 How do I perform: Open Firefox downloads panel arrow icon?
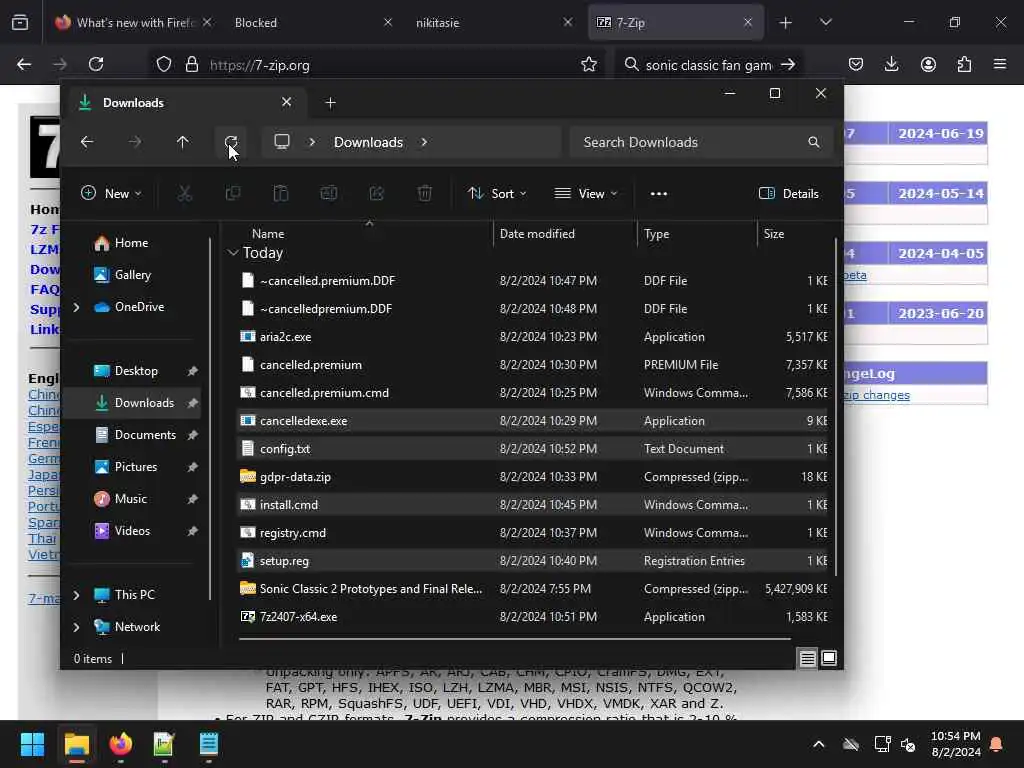[891, 64]
